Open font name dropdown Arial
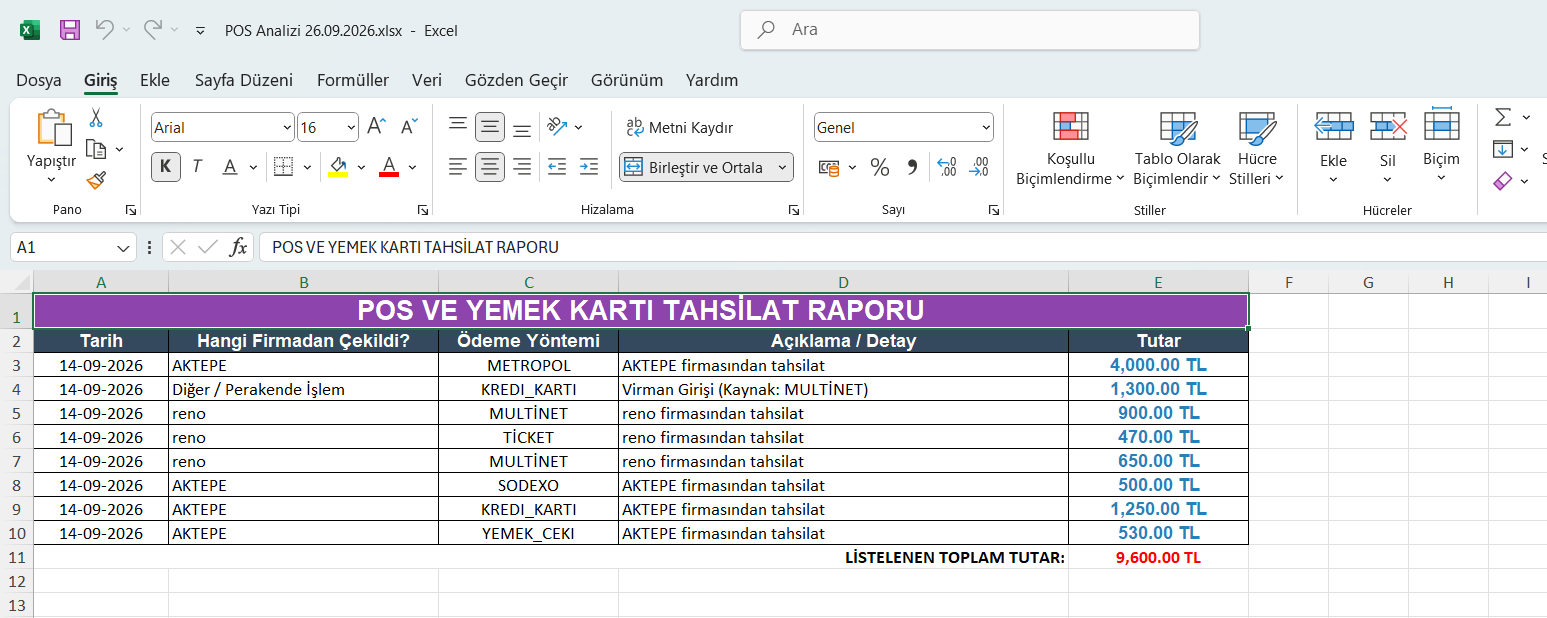Screen dimensions: 1547x618 [x=287, y=127]
